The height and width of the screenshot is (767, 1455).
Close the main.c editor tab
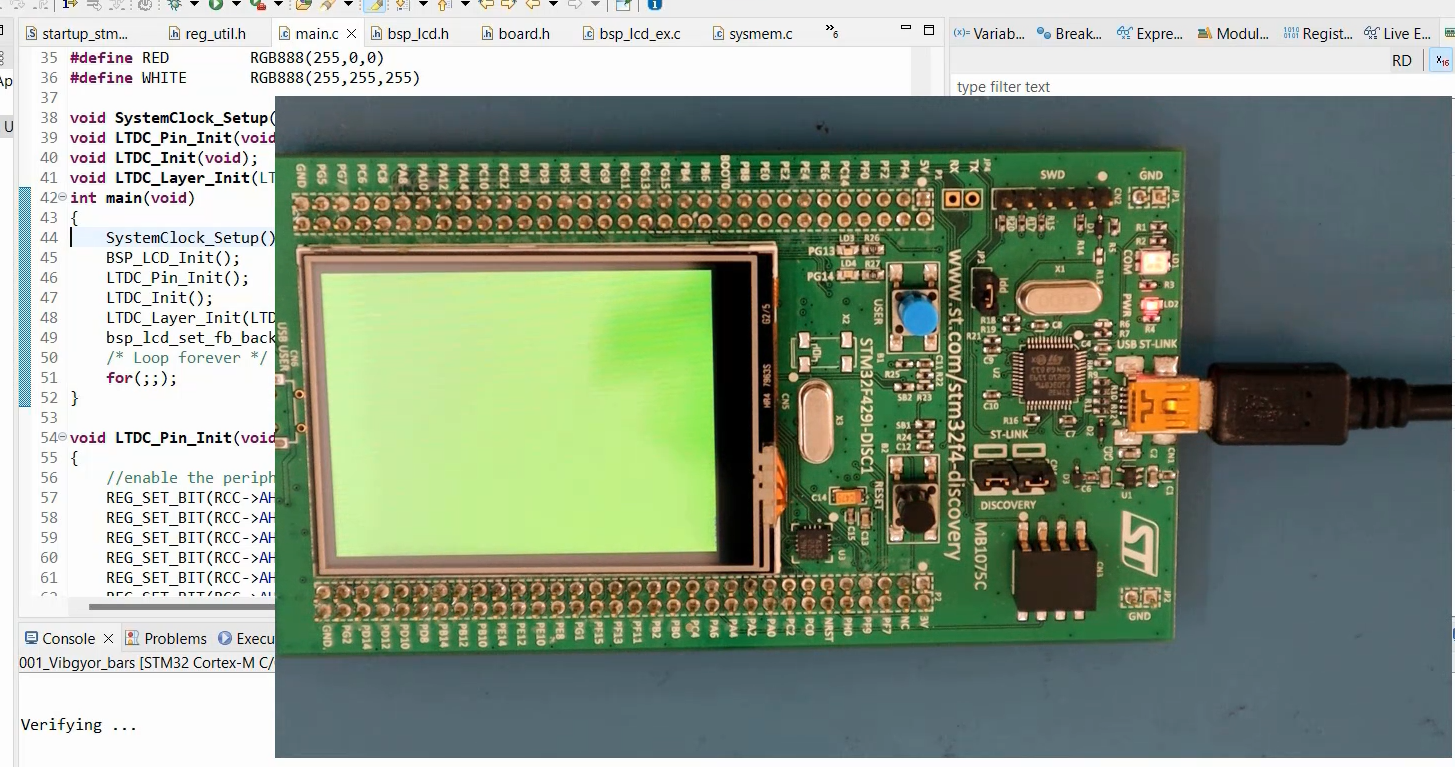pos(351,34)
